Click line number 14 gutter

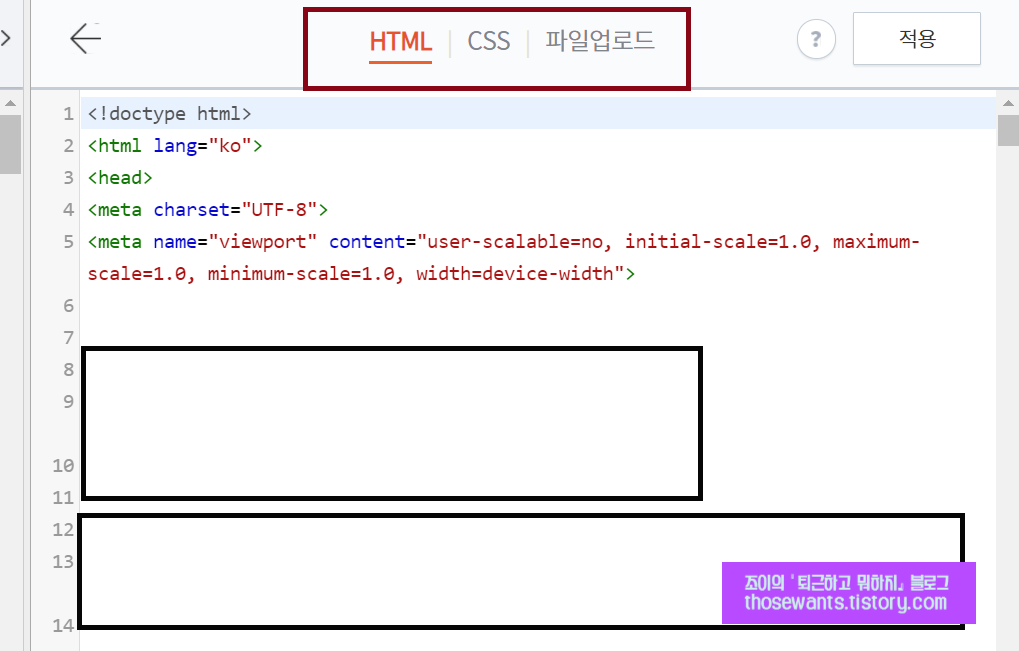pyautogui.click(x=62, y=625)
